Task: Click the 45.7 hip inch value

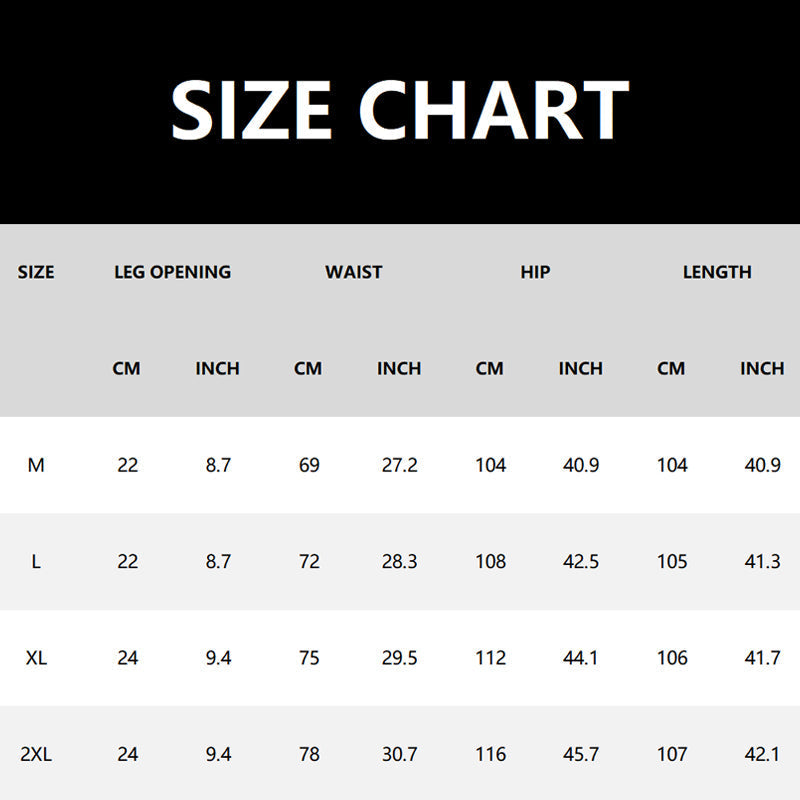Action: [581, 754]
